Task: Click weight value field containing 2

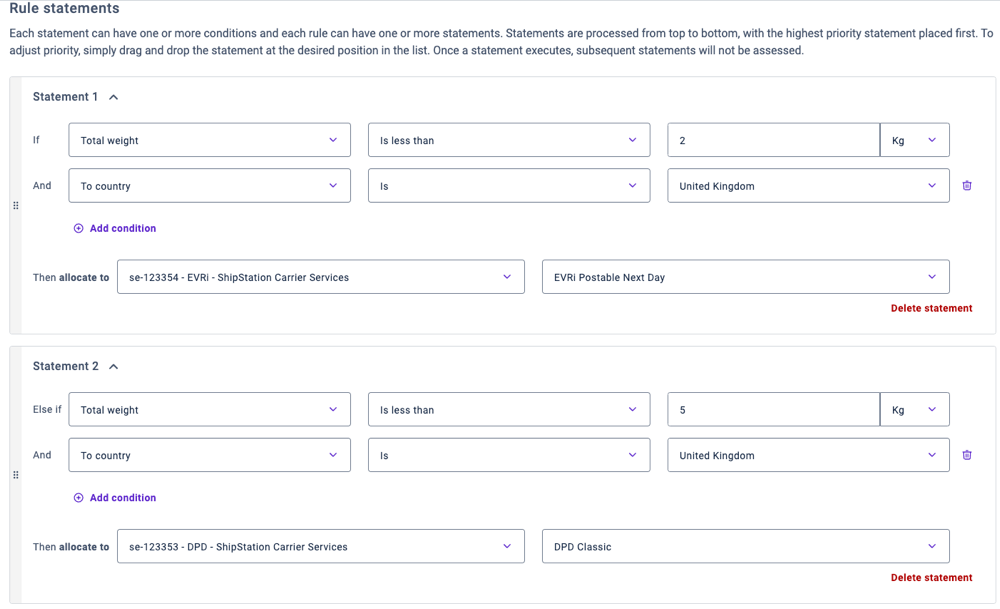Action: coord(773,141)
